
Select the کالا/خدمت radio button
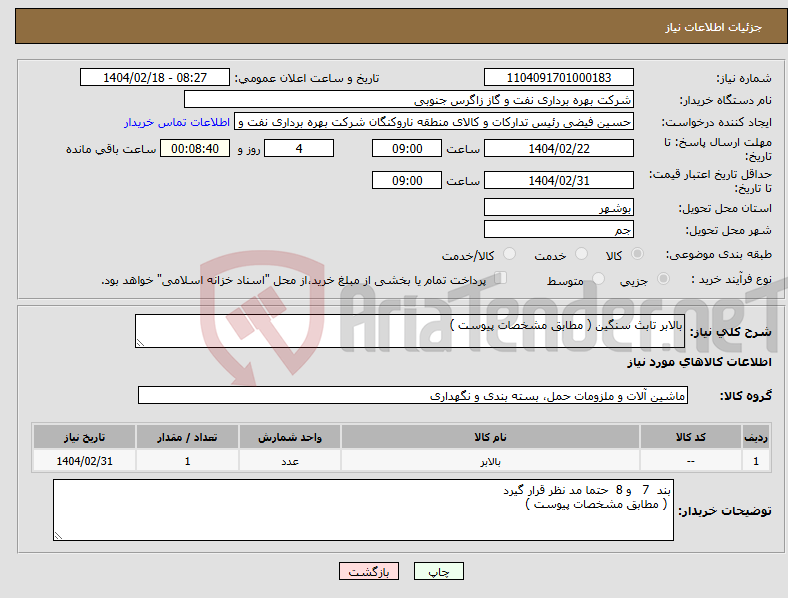(x=510, y=254)
